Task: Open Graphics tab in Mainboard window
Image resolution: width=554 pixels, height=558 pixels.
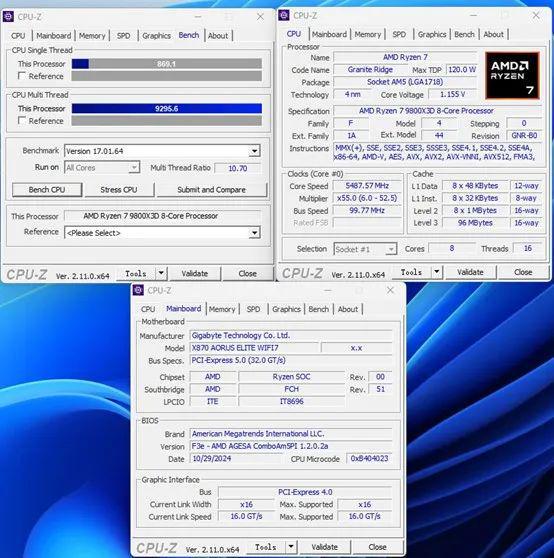Action: [286, 309]
